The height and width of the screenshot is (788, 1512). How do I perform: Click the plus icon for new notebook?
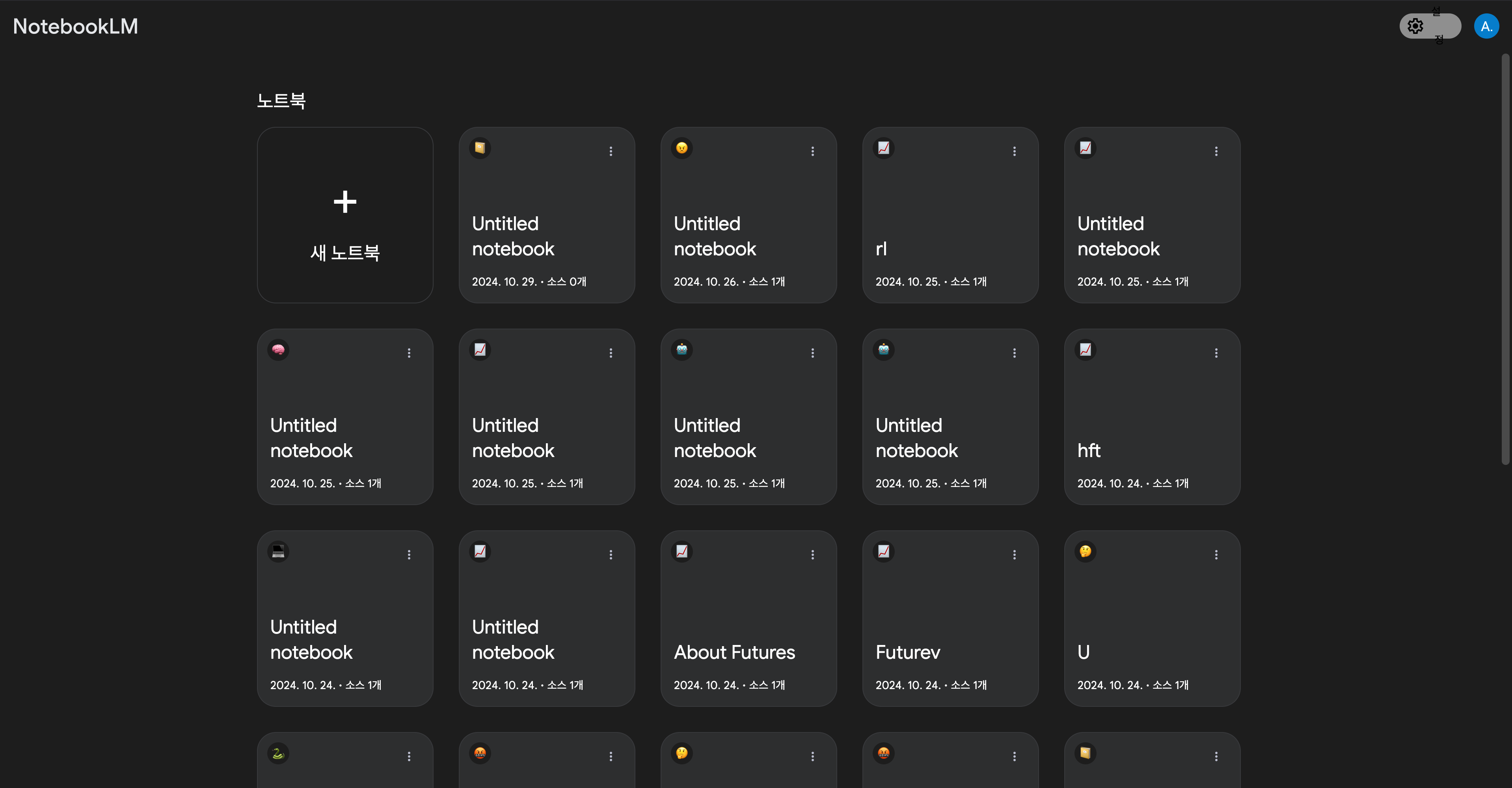click(x=345, y=202)
